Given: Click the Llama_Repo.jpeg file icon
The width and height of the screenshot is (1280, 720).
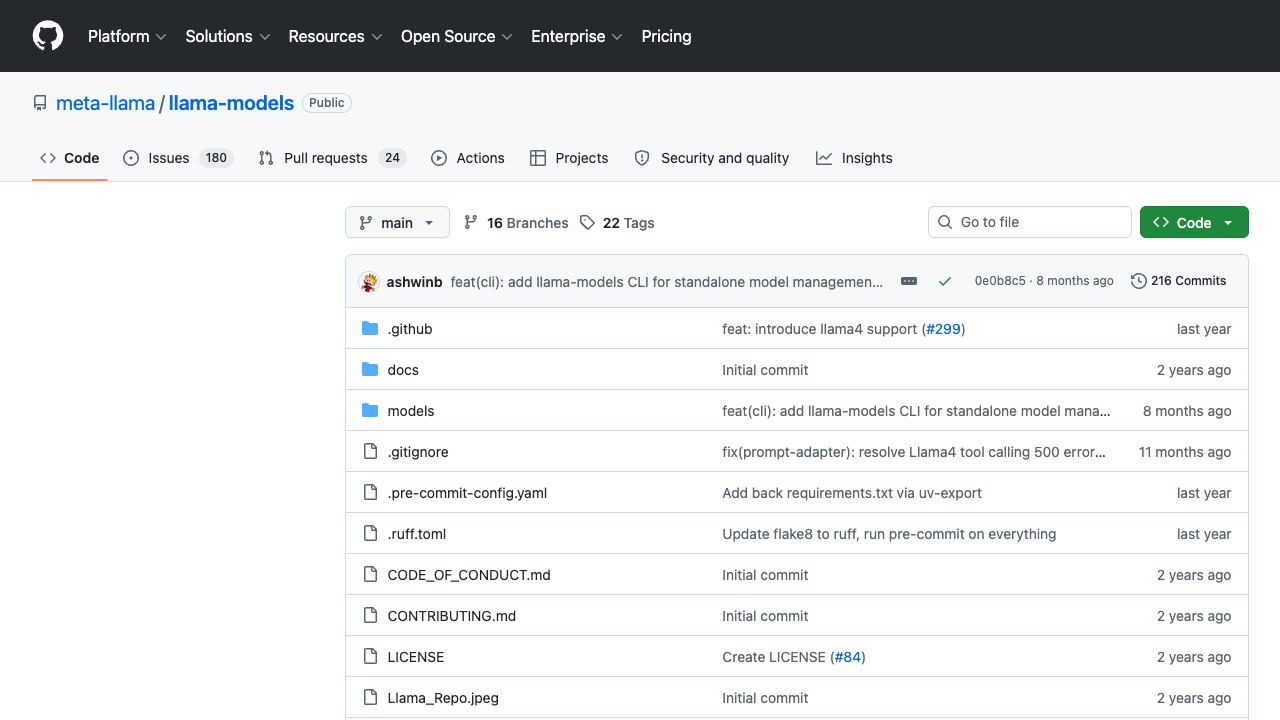Looking at the screenshot, I should pyautogui.click(x=370, y=698).
